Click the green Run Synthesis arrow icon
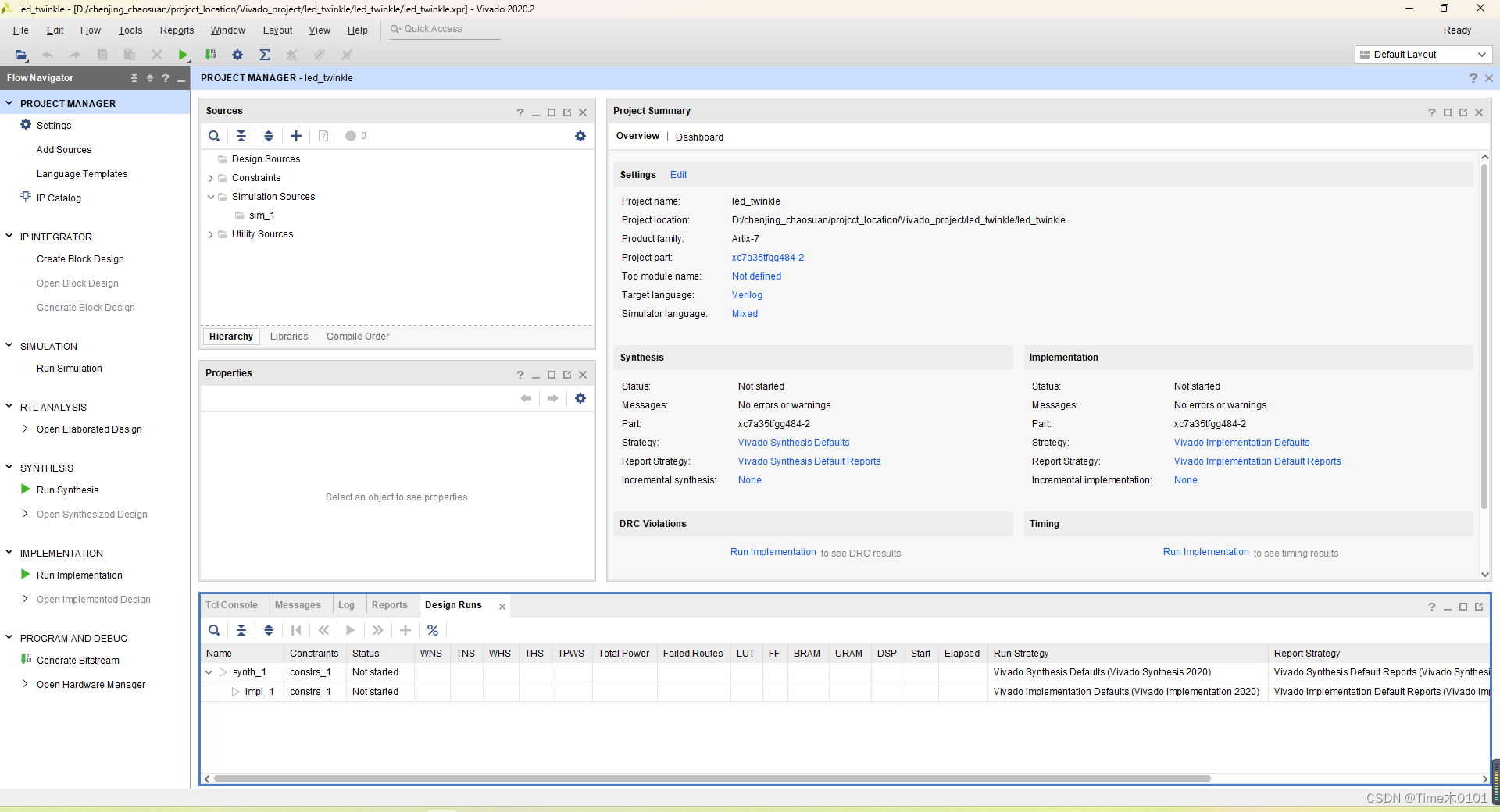The width and height of the screenshot is (1500, 812). click(26, 490)
